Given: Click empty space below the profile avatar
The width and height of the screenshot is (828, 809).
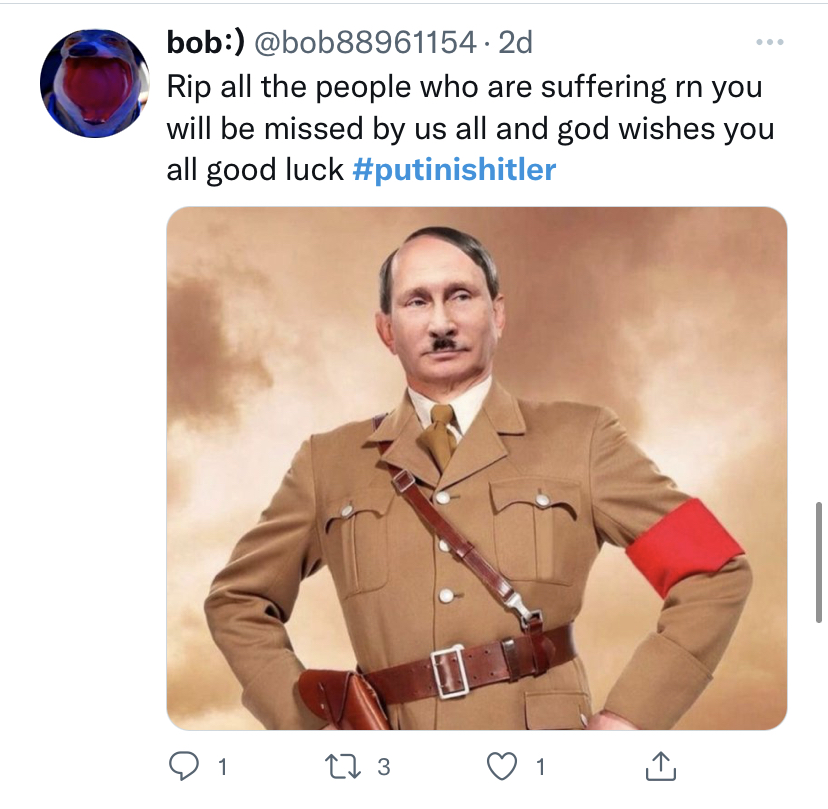Looking at the screenshot, I should (94, 400).
